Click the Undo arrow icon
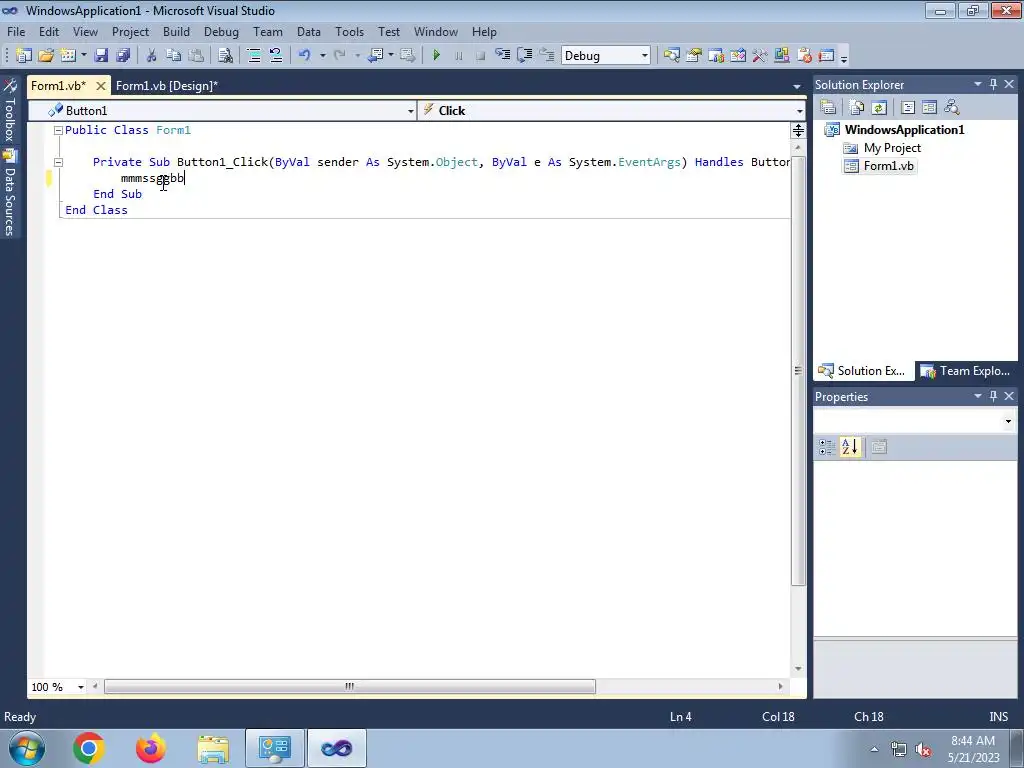The image size is (1024, 768). pos(304,56)
